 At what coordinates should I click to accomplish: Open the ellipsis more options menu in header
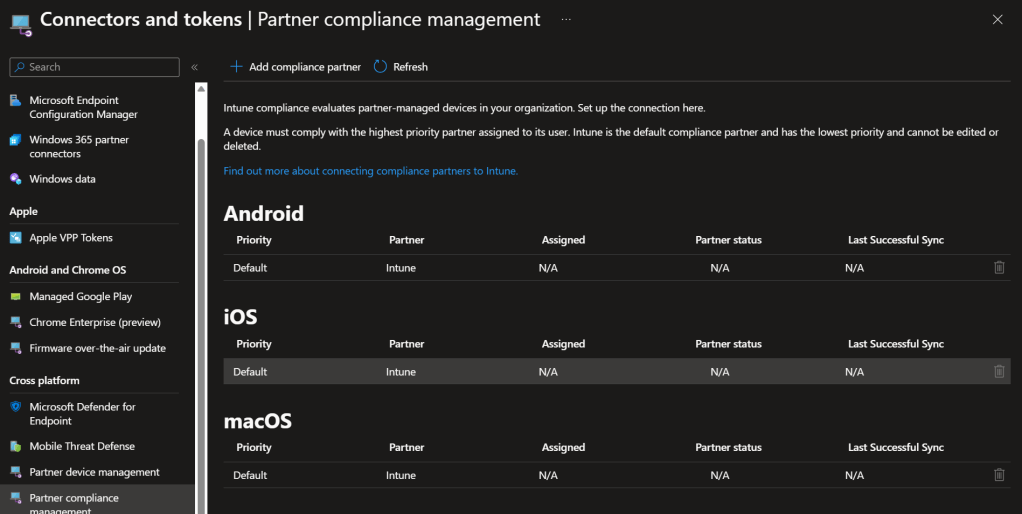567,20
